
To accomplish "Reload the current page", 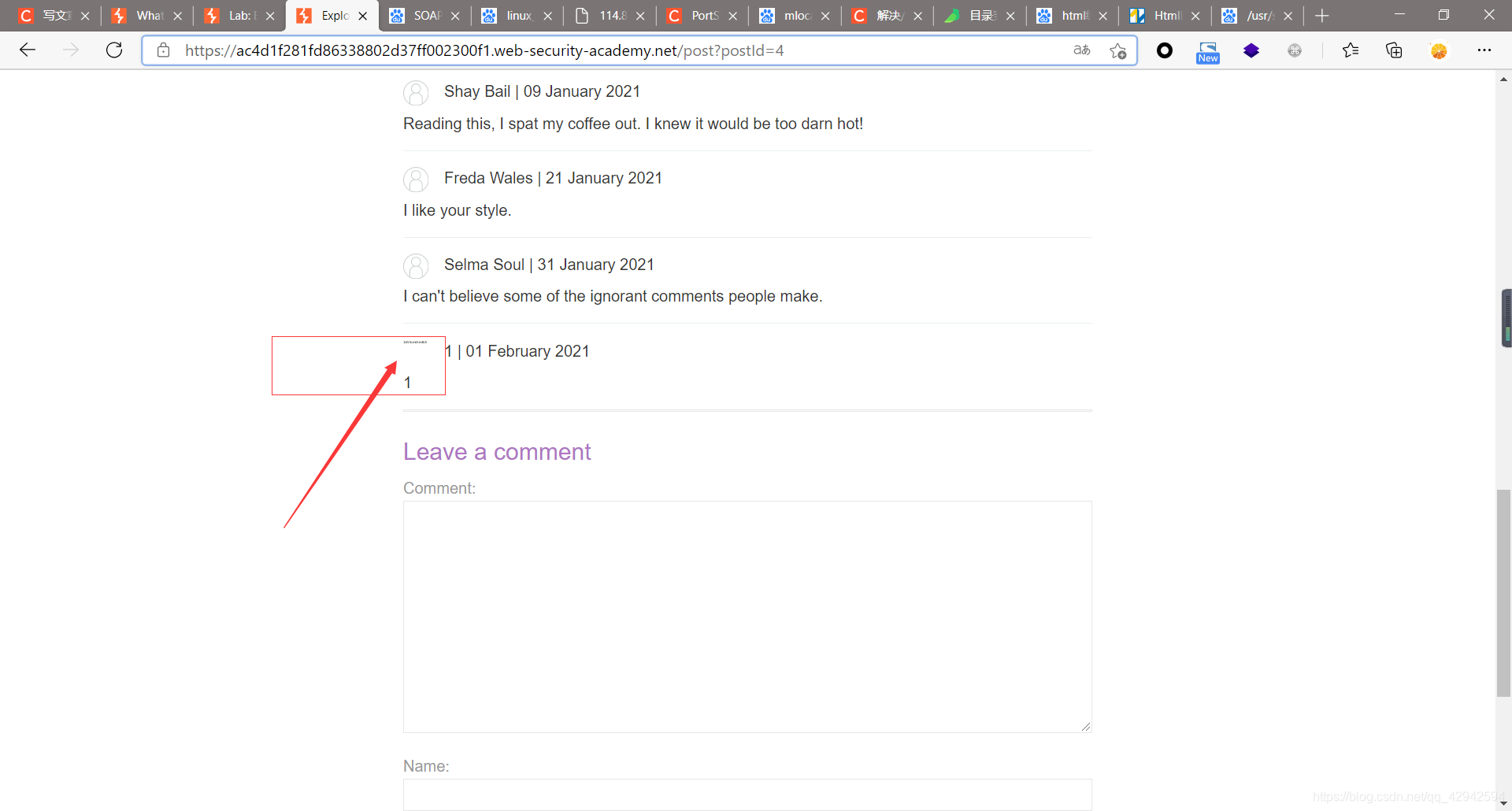I will point(114,50).
